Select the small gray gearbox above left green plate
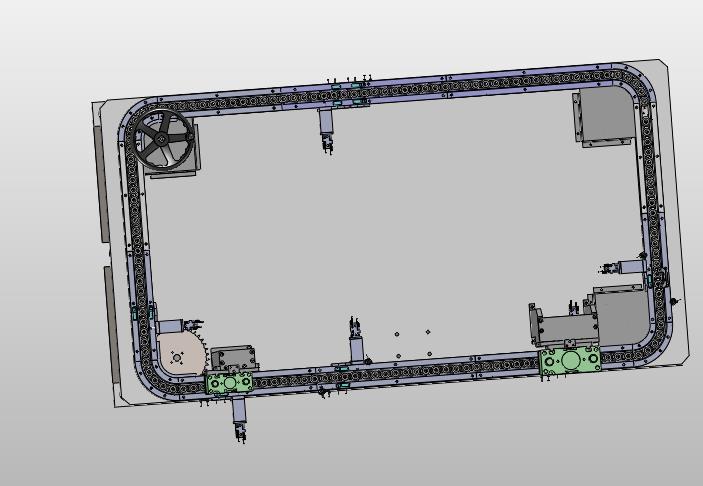 tap(234, 358)
